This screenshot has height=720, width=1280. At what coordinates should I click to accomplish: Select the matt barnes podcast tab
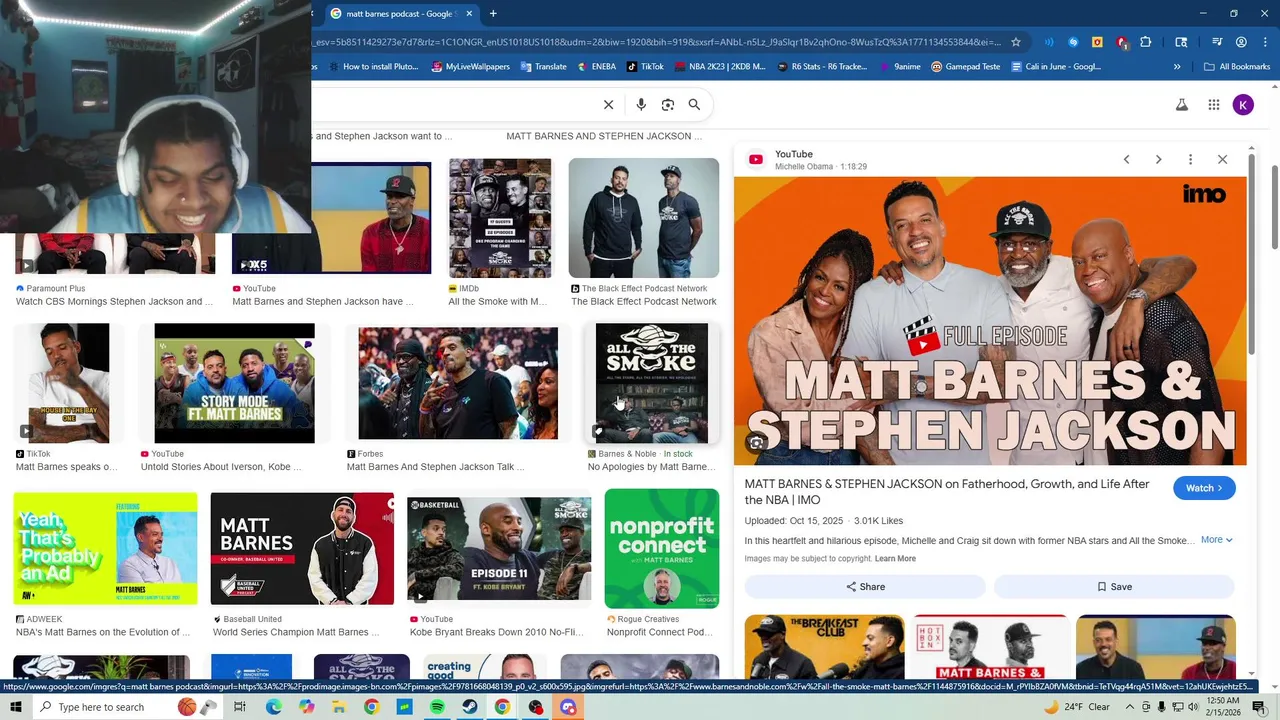tap(400, 13)
